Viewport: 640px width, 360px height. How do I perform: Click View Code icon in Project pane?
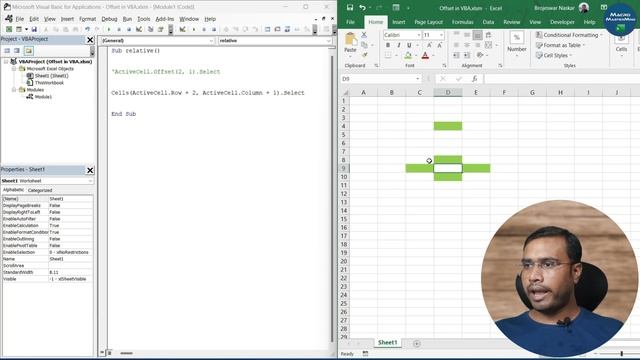coord(7,51)
